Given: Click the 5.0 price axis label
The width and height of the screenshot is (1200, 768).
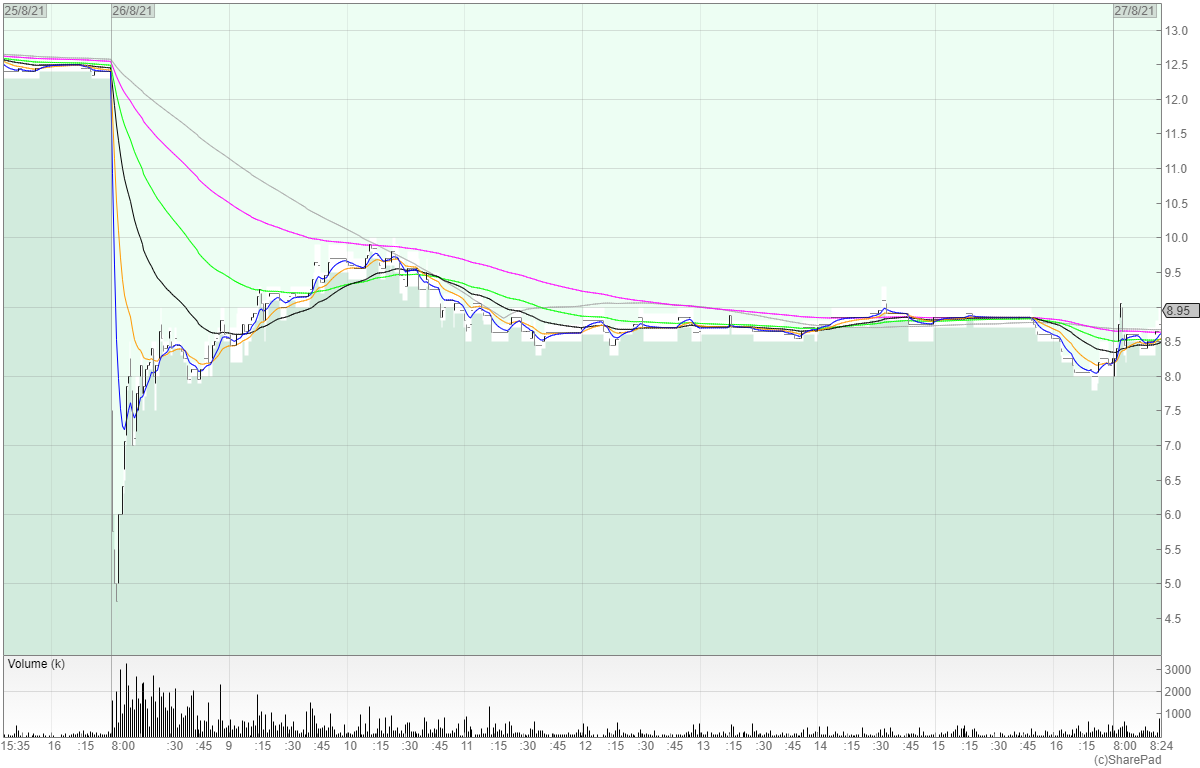Looking at the screenshot, I should point(1174,584).
